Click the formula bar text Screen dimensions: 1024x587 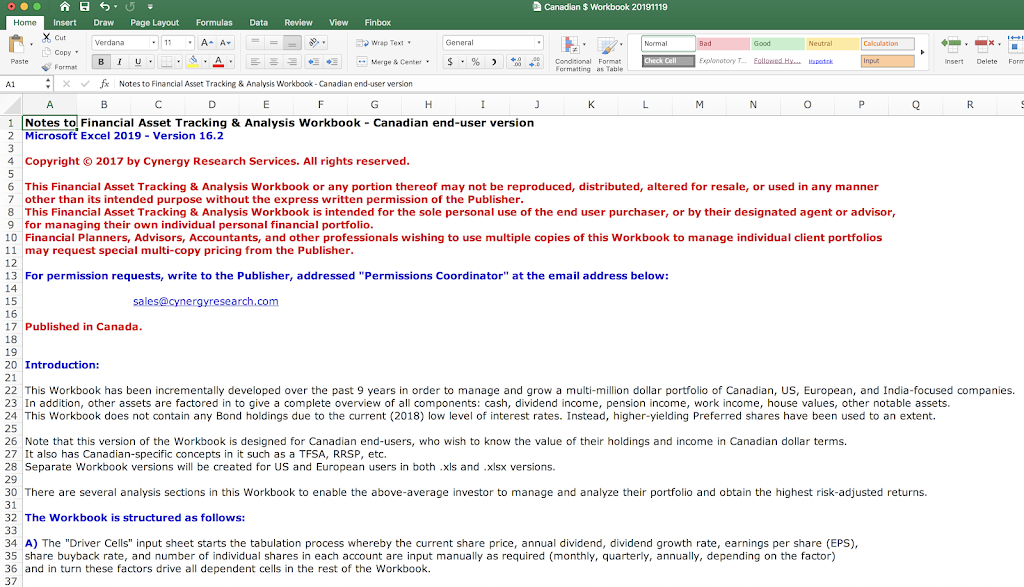pos(266,84)
